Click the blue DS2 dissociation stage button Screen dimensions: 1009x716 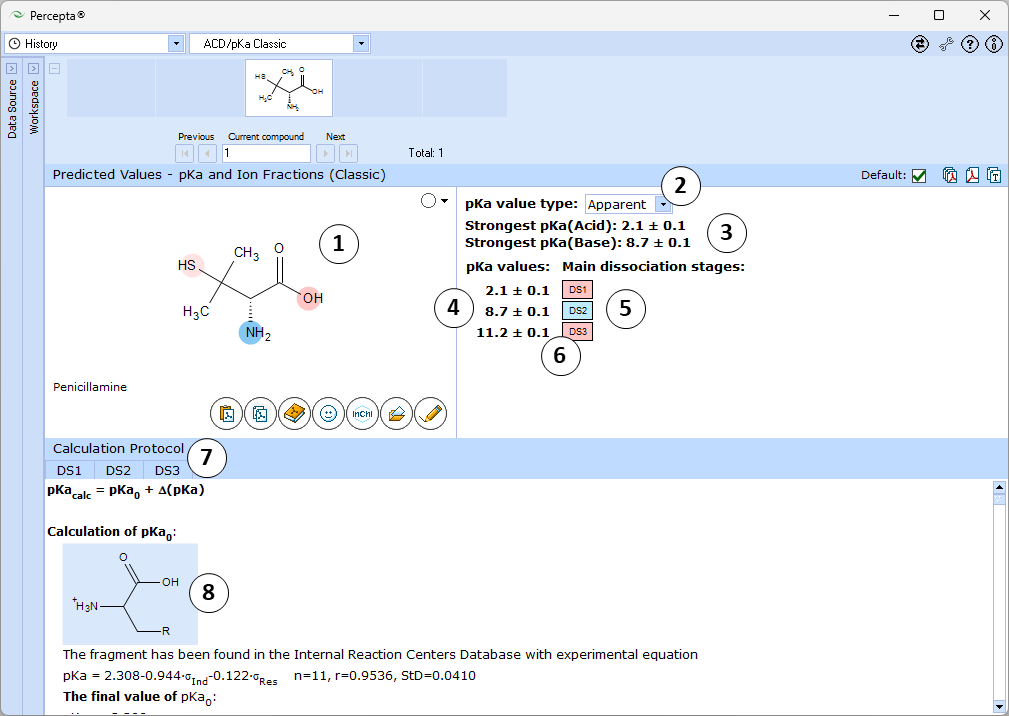point(577,311)
